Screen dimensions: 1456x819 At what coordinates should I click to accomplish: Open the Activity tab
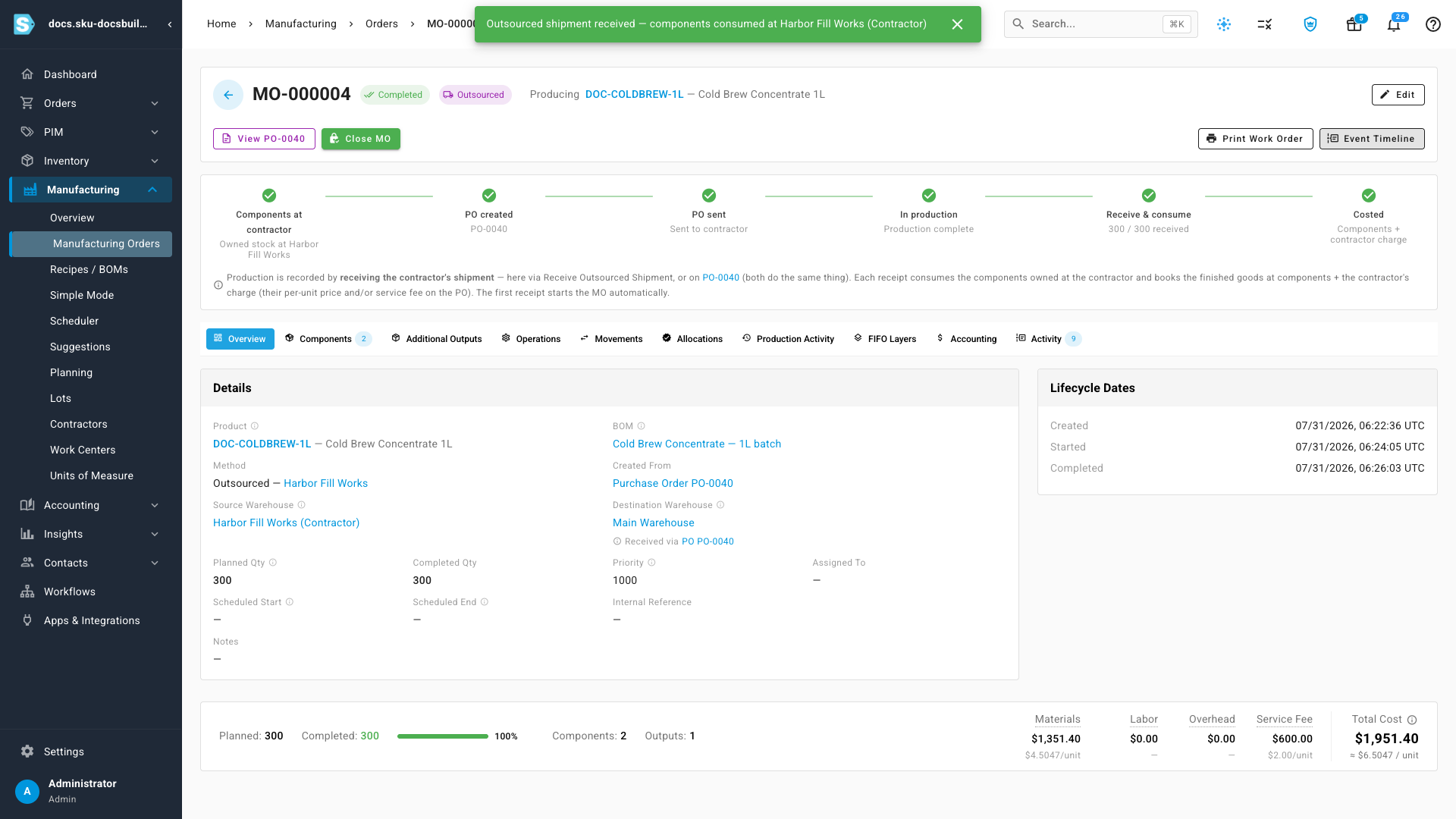[1048, 339]
